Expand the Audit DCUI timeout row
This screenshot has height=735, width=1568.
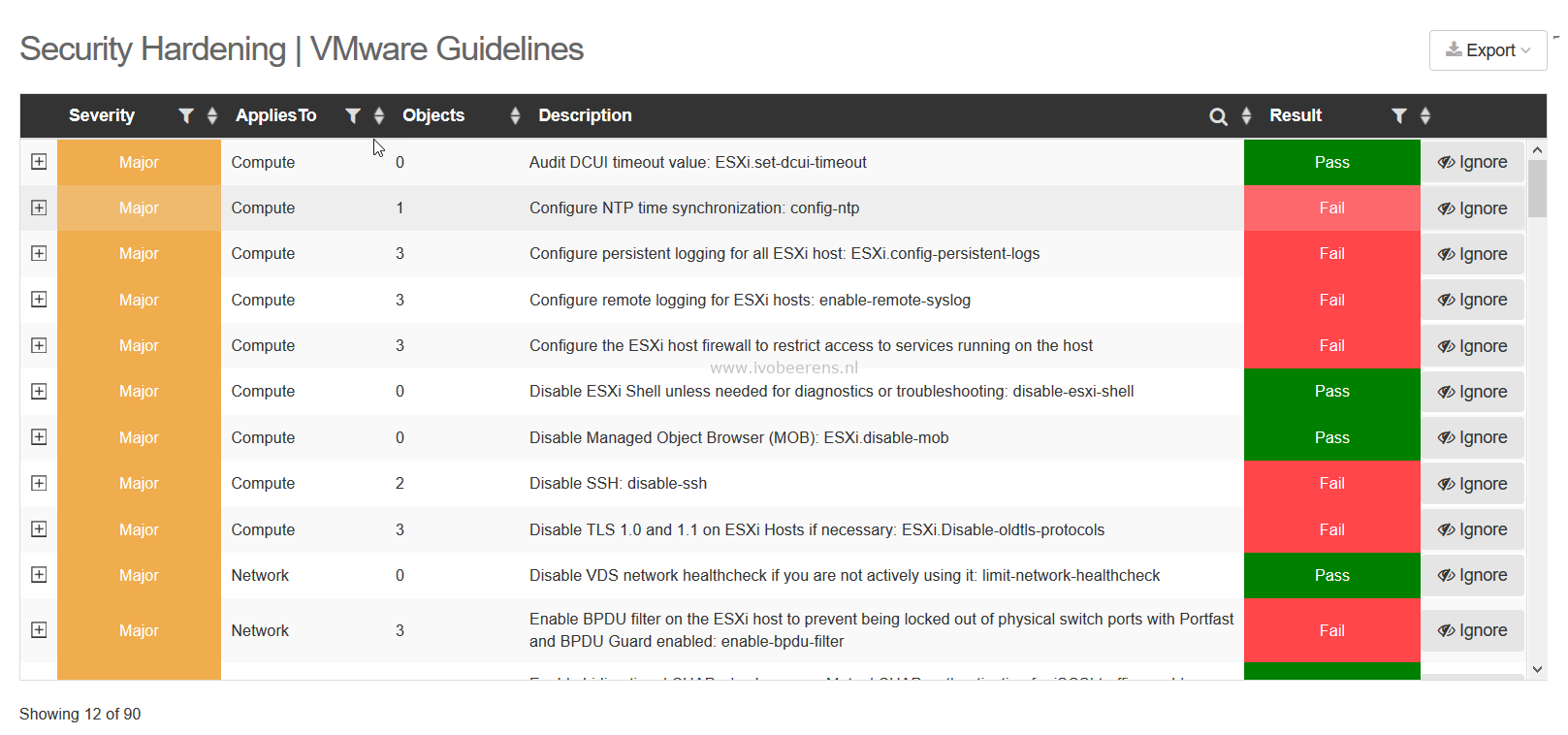click(x=39, y=162)
